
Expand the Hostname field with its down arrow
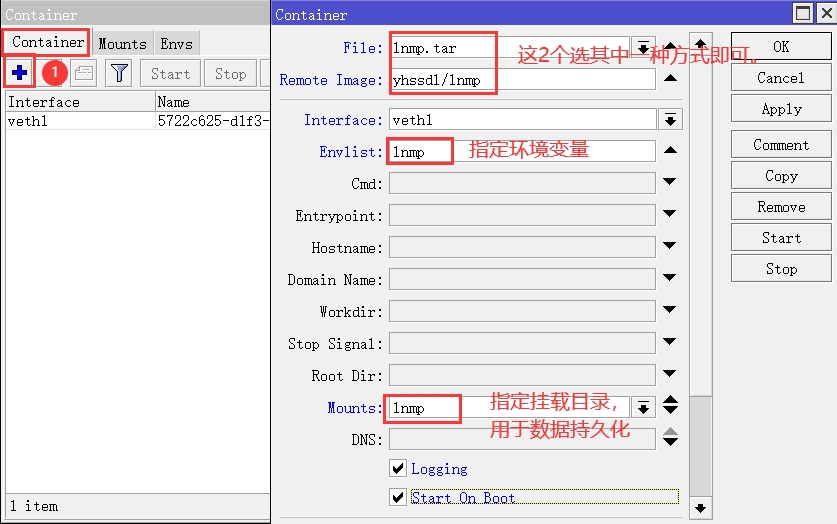[x=670, y=248]
